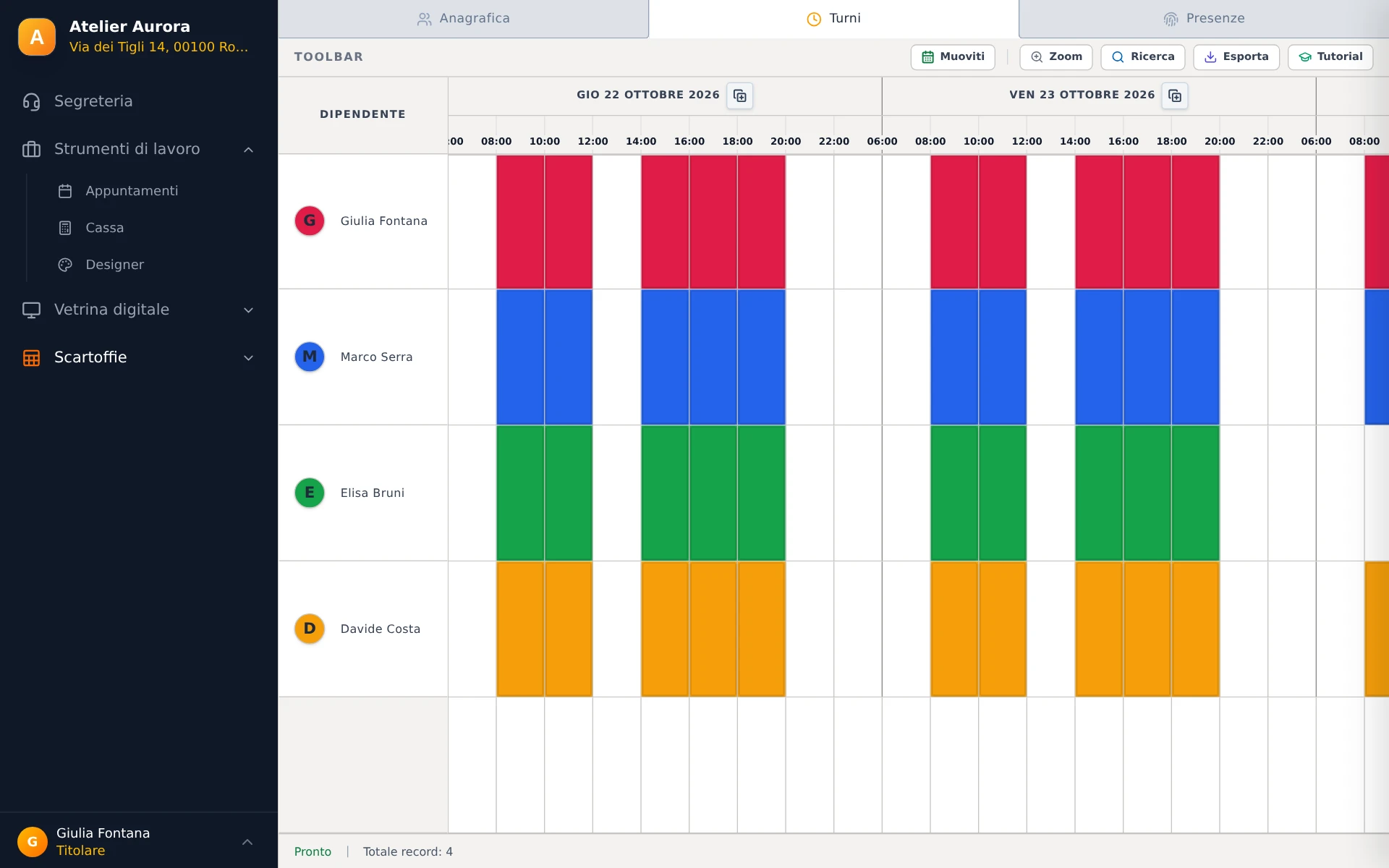Copy shifts for Gio 22 Ottobre 2026
This screenshot has width=1389, height=868.
[740, 95]
